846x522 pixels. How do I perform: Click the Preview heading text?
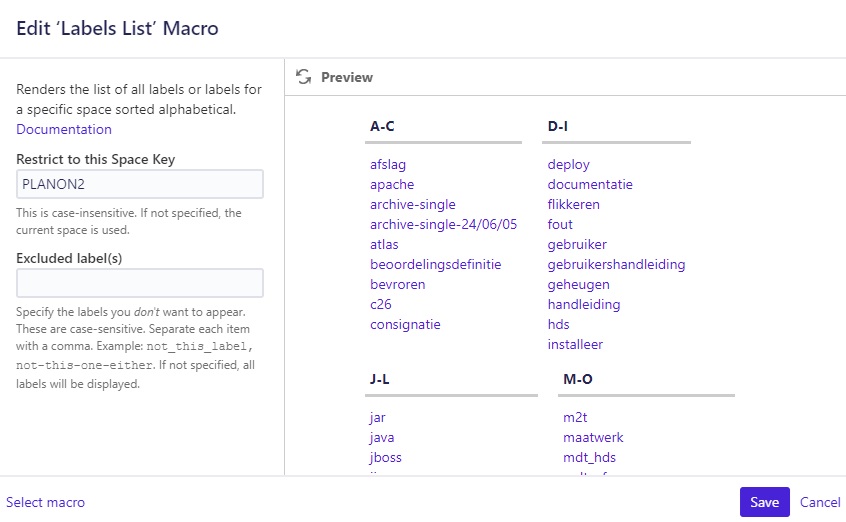(347, 77)
